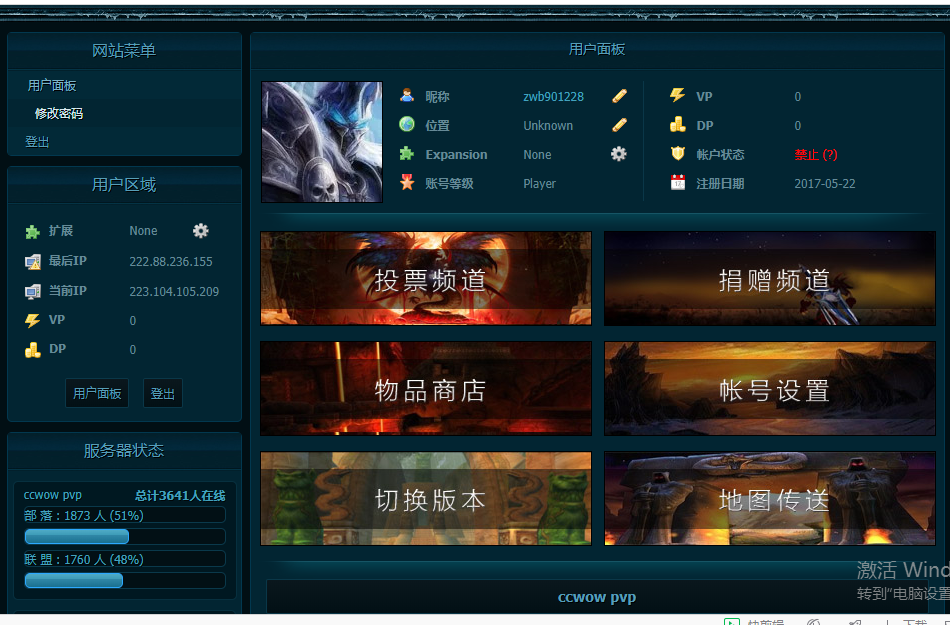Viewport: 950px width, 625px height.
Task: Open the 帐号设置 account settings banner
Action: pyautogui.click(x=768, y=388)
